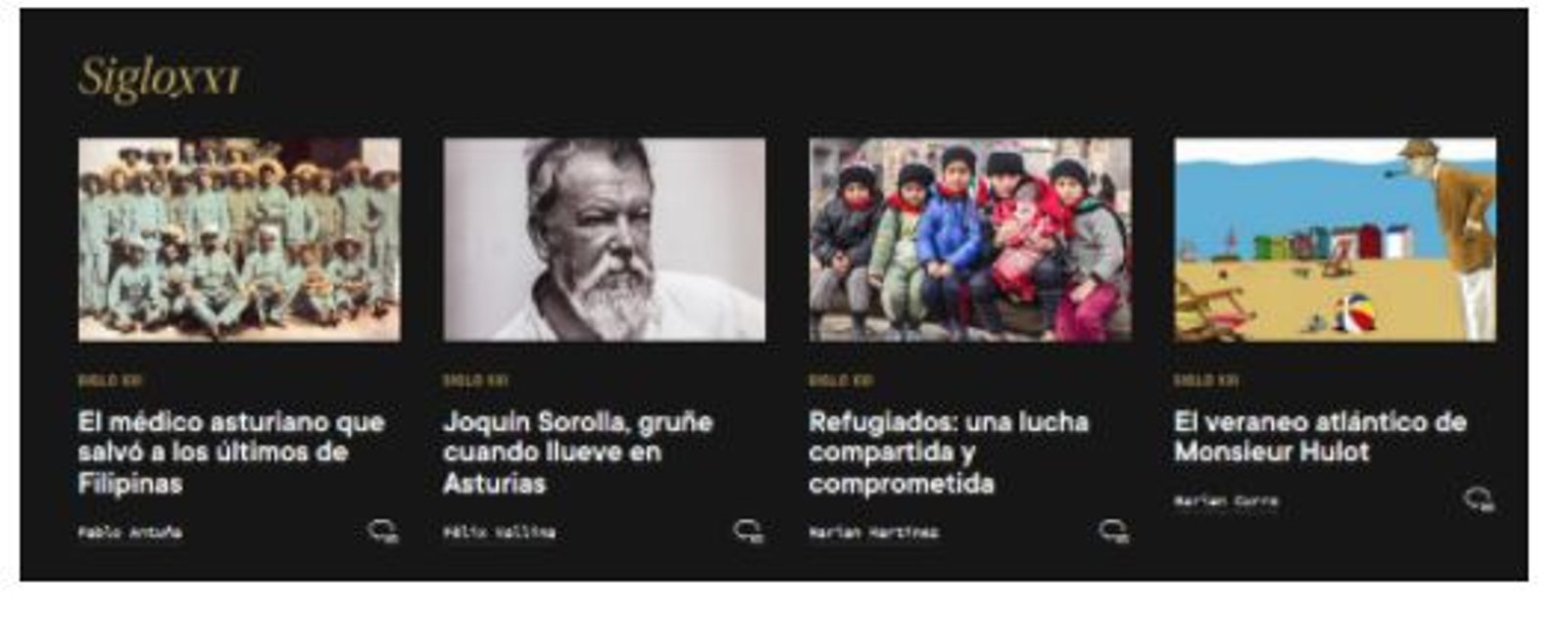Open comments icon under Joquin Sorolla article

(x=749, y=532)
